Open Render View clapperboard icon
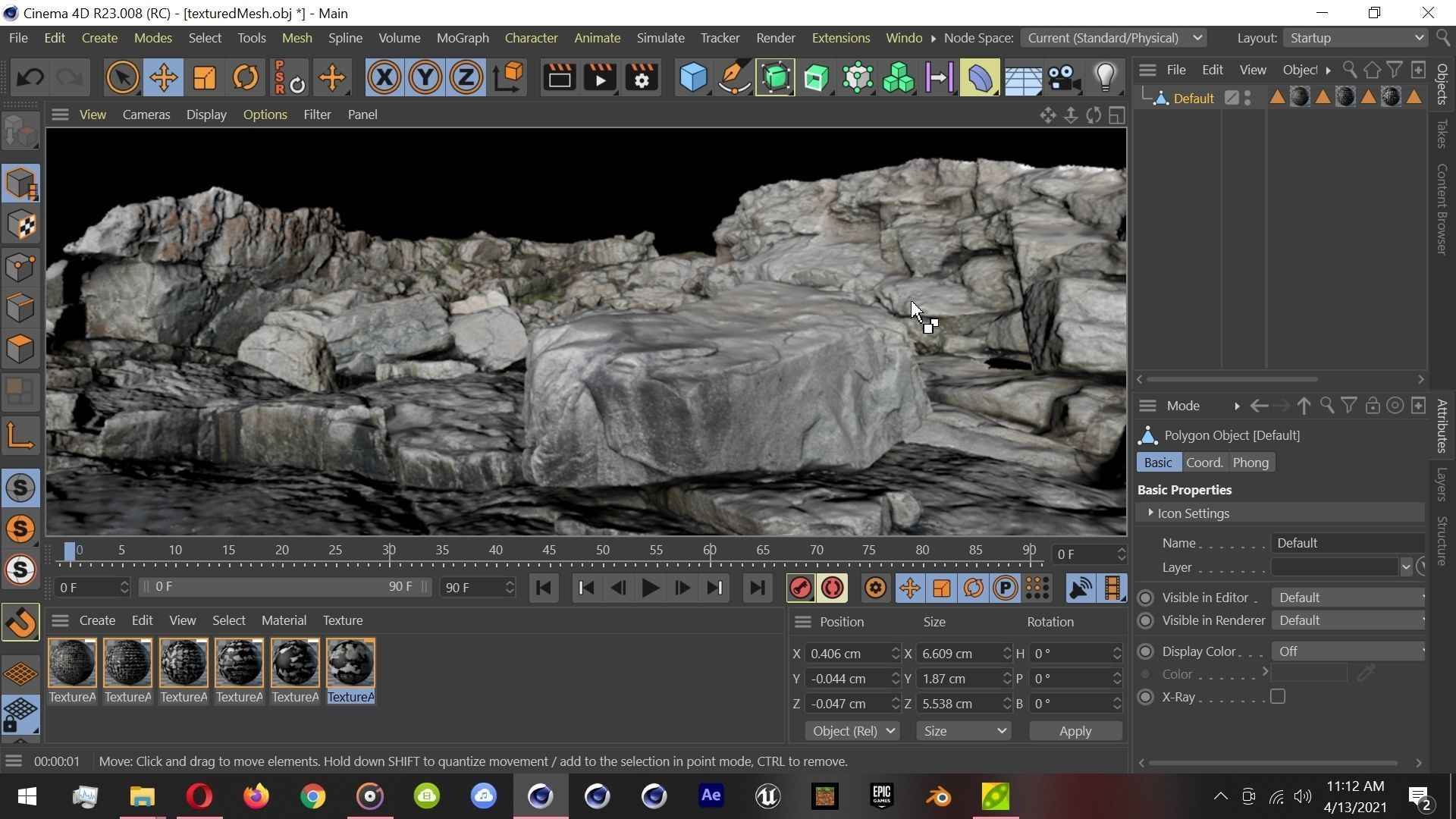1456x819 pixels. [x=560, y=77]
